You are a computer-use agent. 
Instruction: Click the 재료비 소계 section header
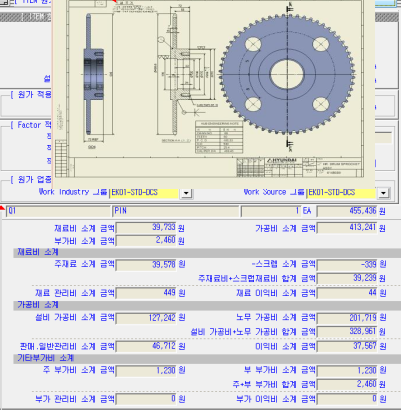(207, 252)
